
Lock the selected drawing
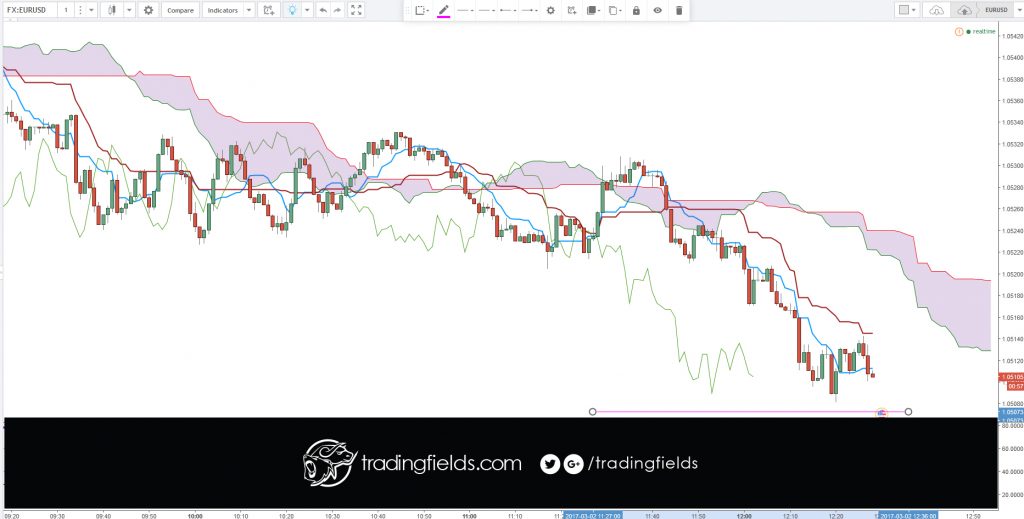coord(636,10)
